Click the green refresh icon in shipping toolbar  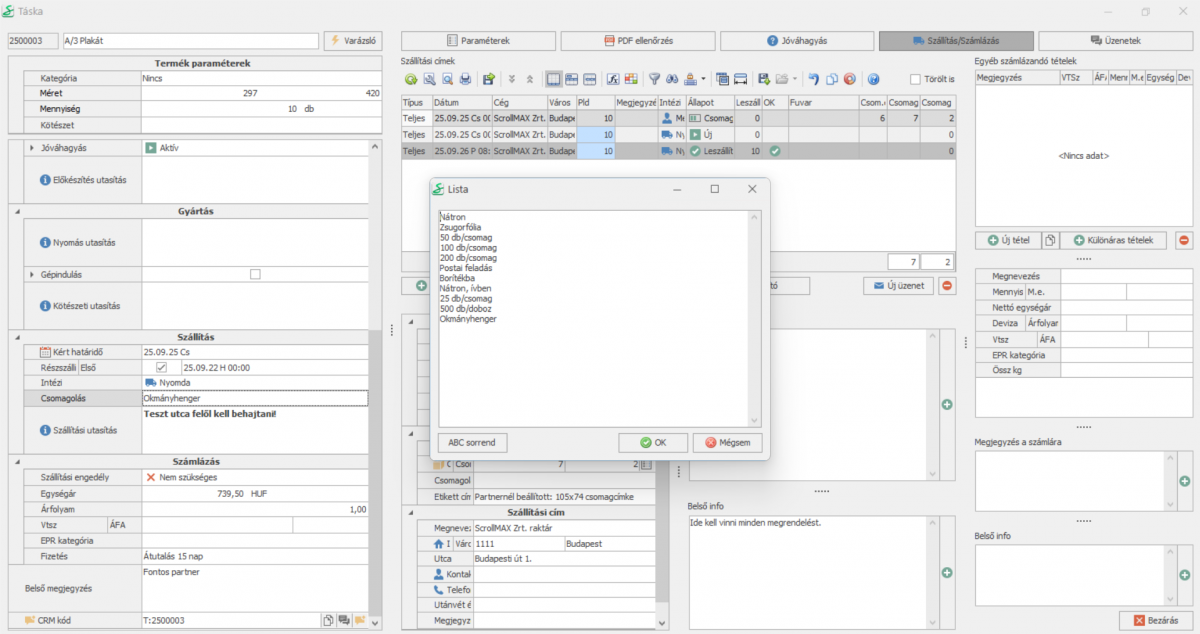click(x=411, y=79)
